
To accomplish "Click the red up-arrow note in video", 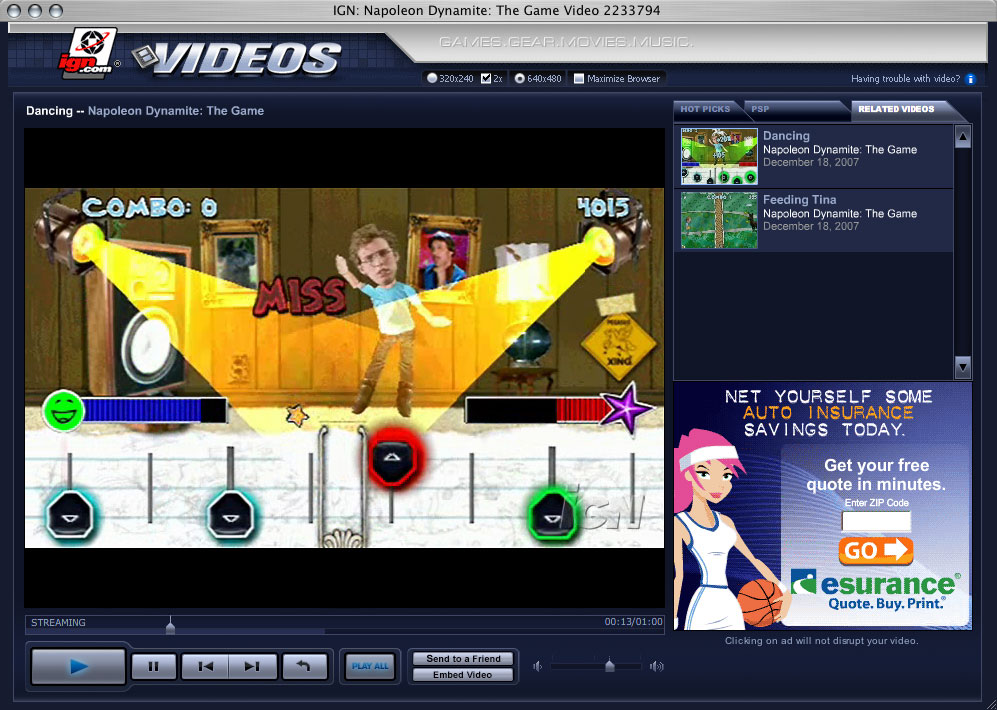I will tap(394, 457).
